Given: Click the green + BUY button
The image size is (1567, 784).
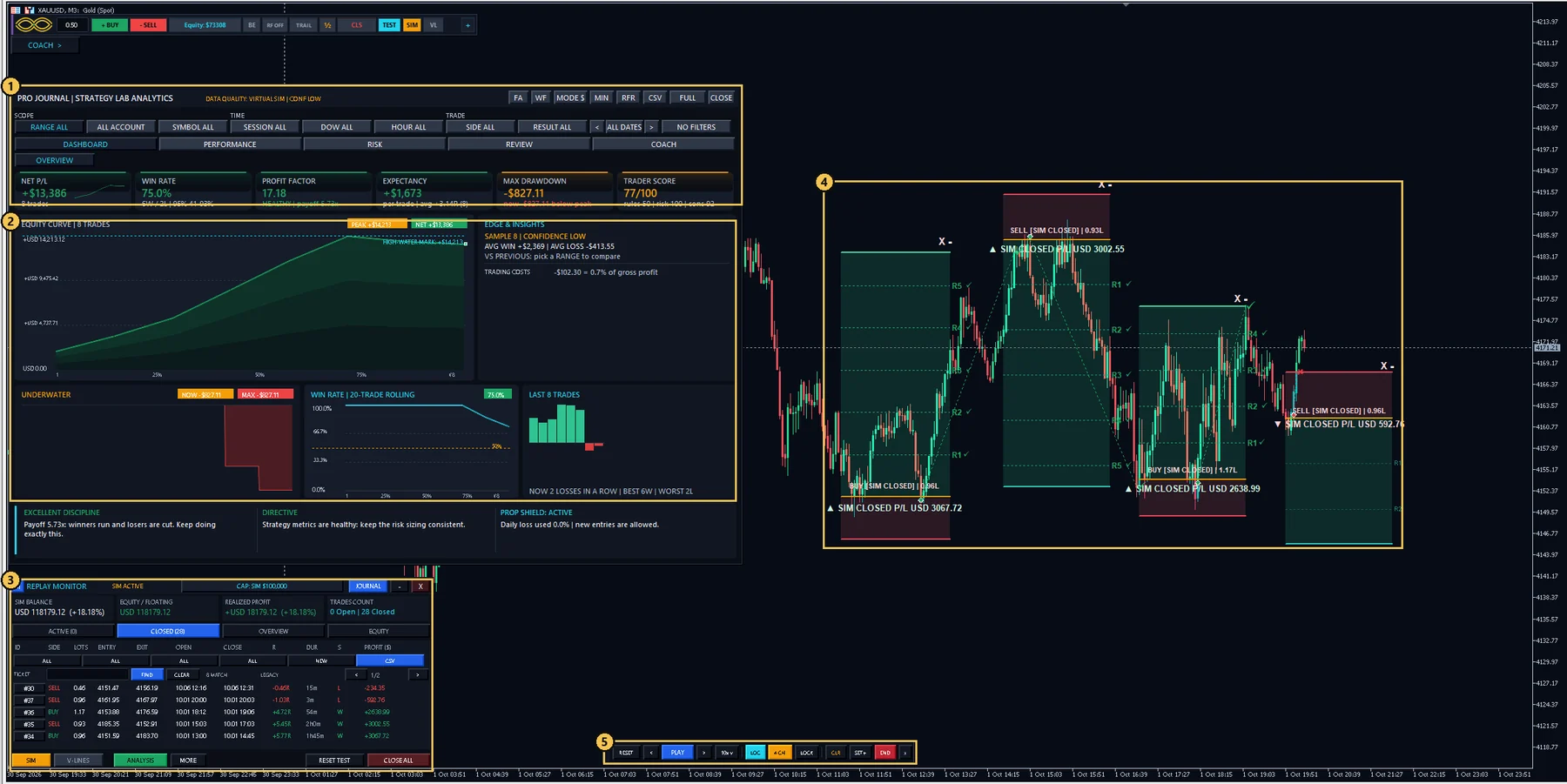Looking at the screenshot, I should click(110, 25).
